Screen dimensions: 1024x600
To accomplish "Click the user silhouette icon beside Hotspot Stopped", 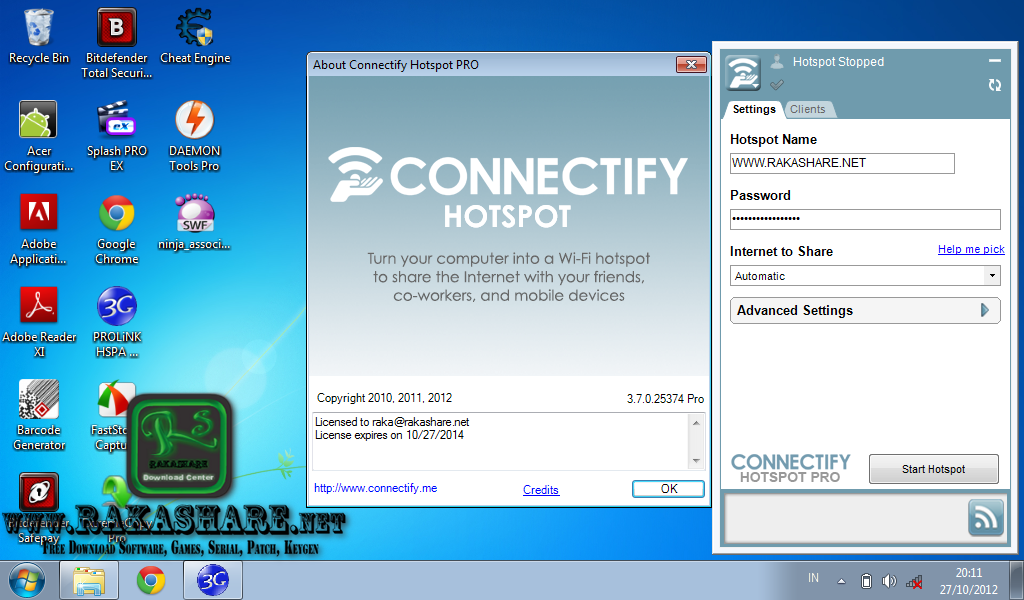I will (776, 62).
